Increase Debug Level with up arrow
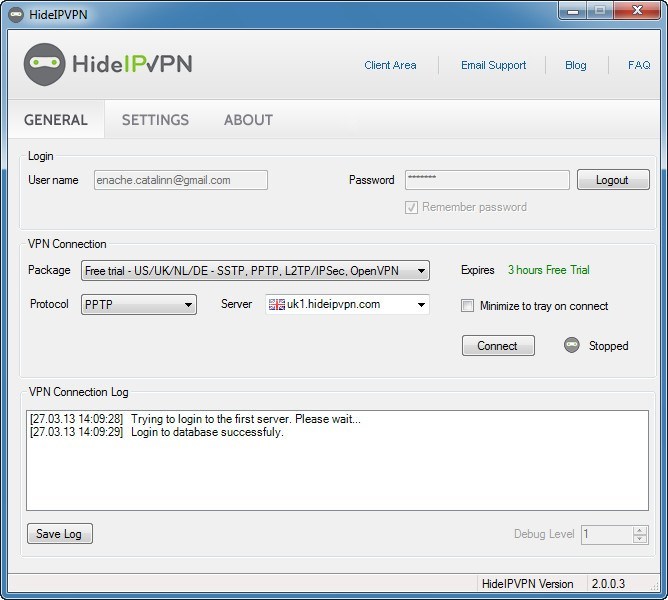The height and width of the screenshot is (600, 668). pyautogui.click(x=639, y=530)
